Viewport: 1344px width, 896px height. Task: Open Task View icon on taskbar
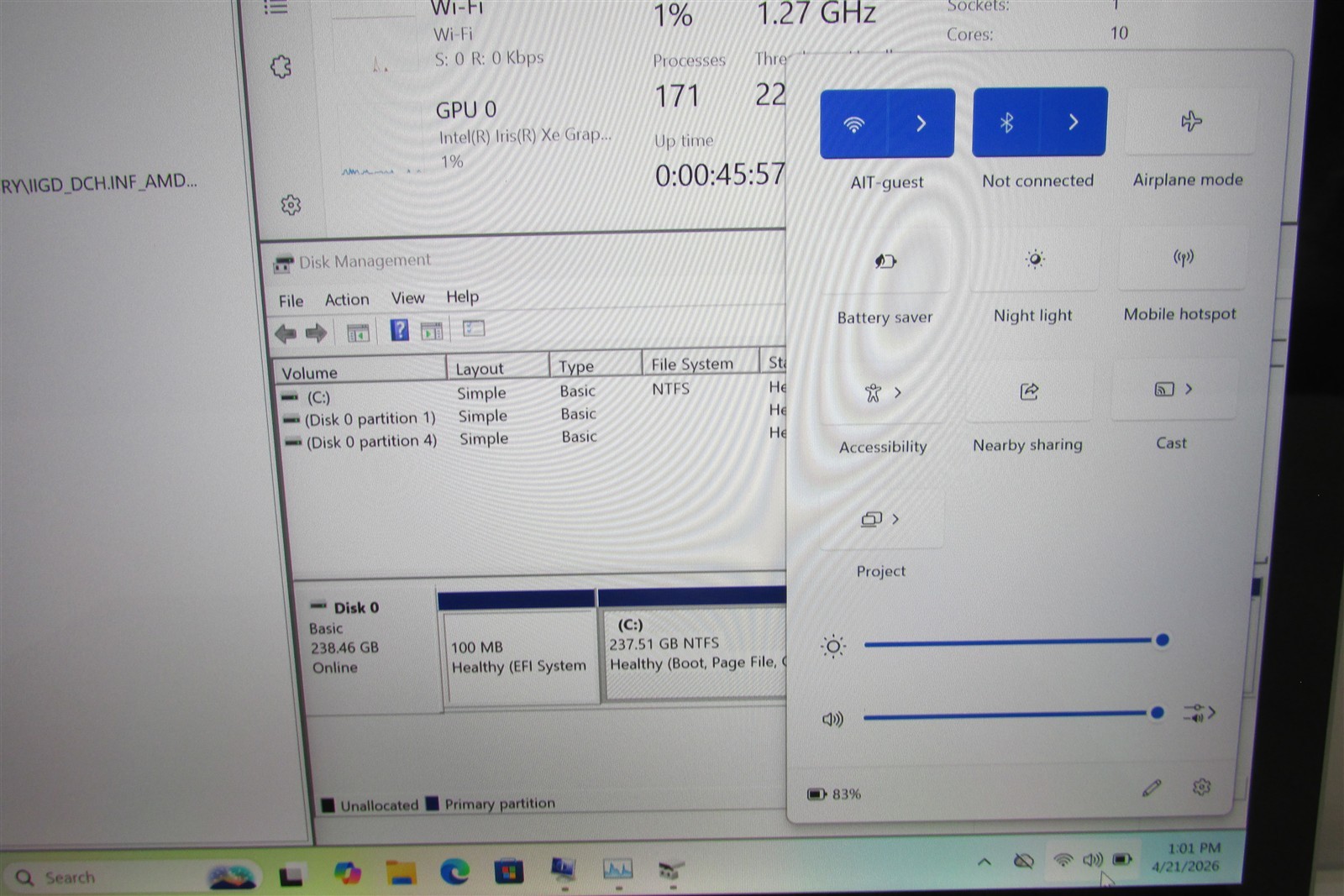pos(291,877)
